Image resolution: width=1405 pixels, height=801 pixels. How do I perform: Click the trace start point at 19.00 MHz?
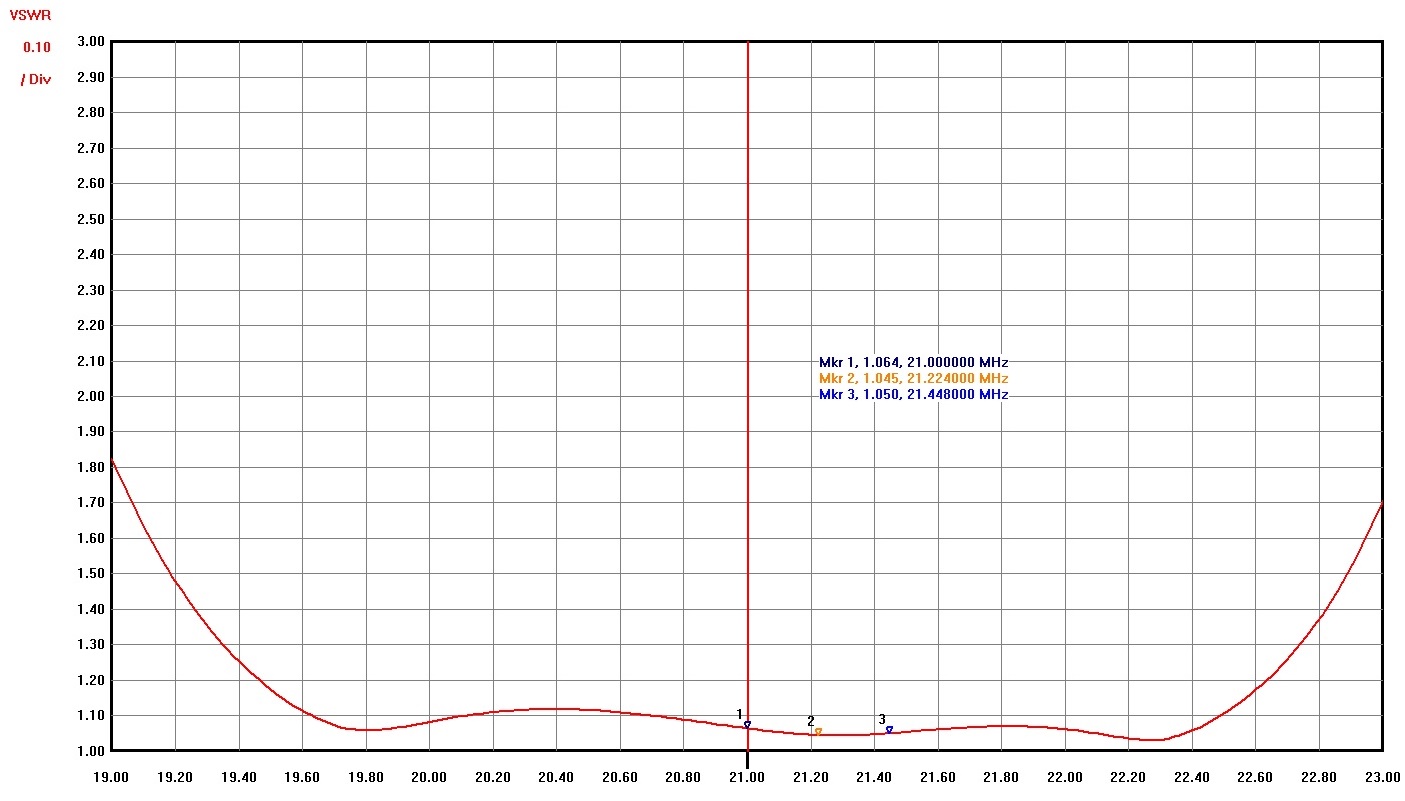[112, 461]
